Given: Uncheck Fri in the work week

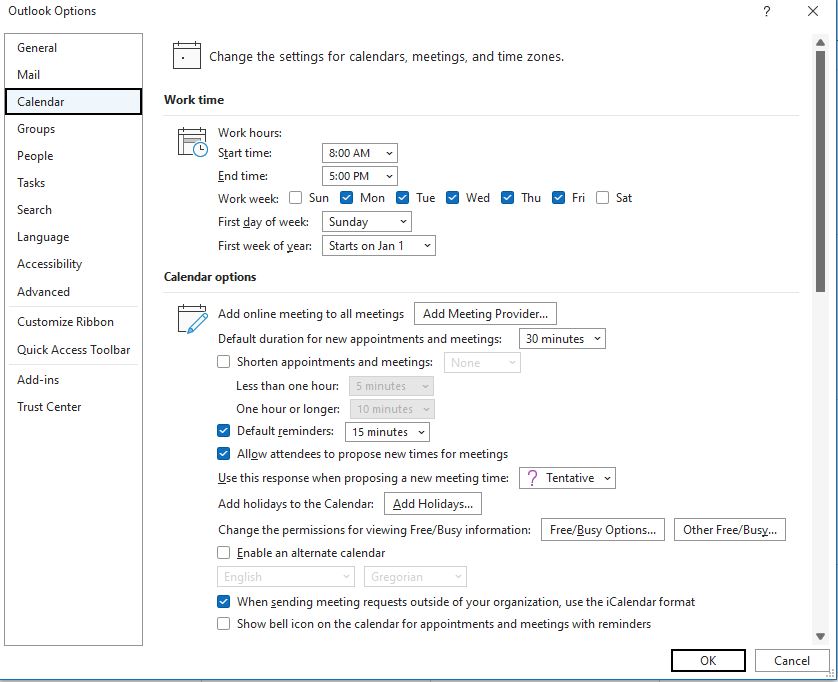Looking at the screenshot, I should click(x=558, y=198).
